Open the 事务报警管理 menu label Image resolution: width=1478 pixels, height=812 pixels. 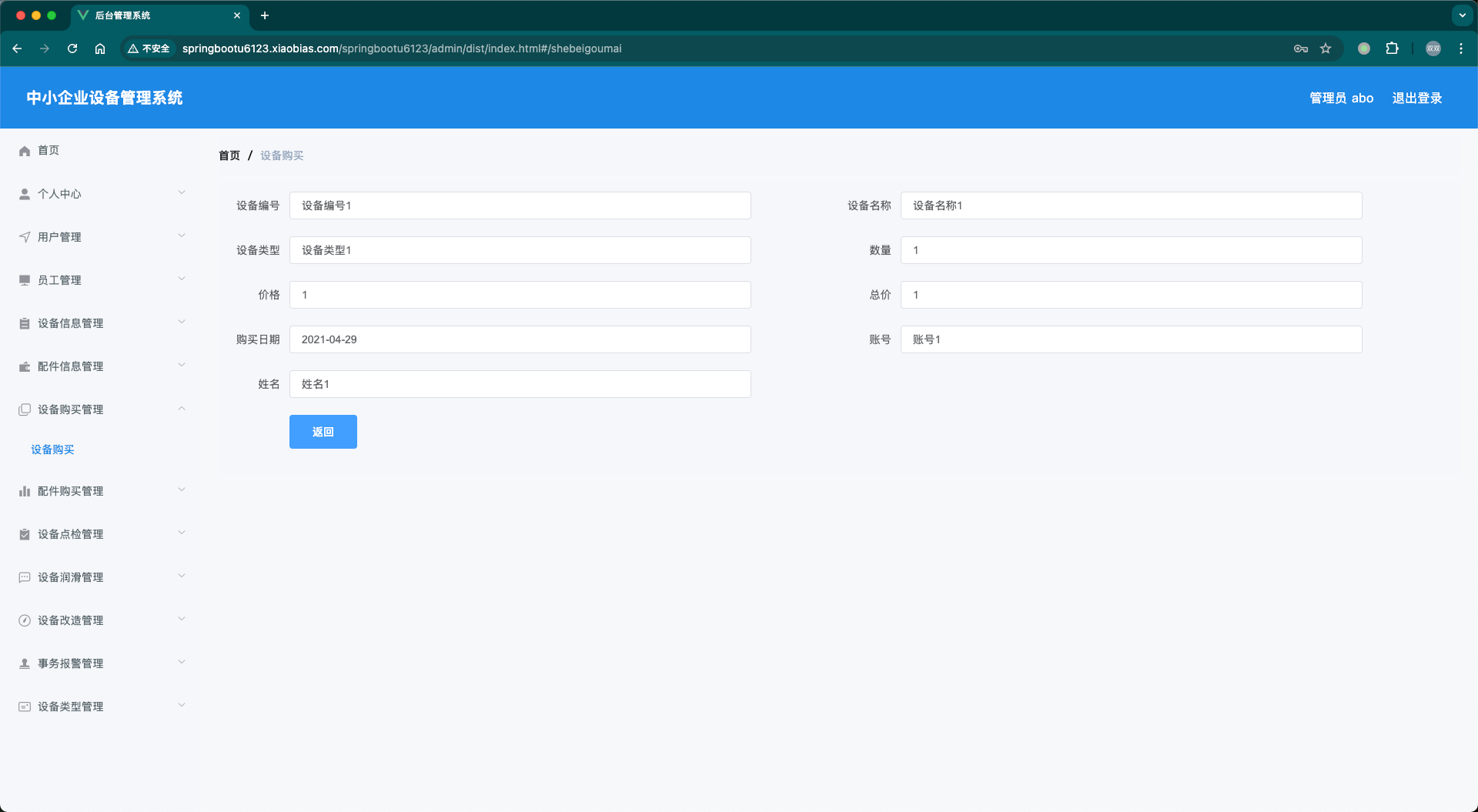pos(70,663)
